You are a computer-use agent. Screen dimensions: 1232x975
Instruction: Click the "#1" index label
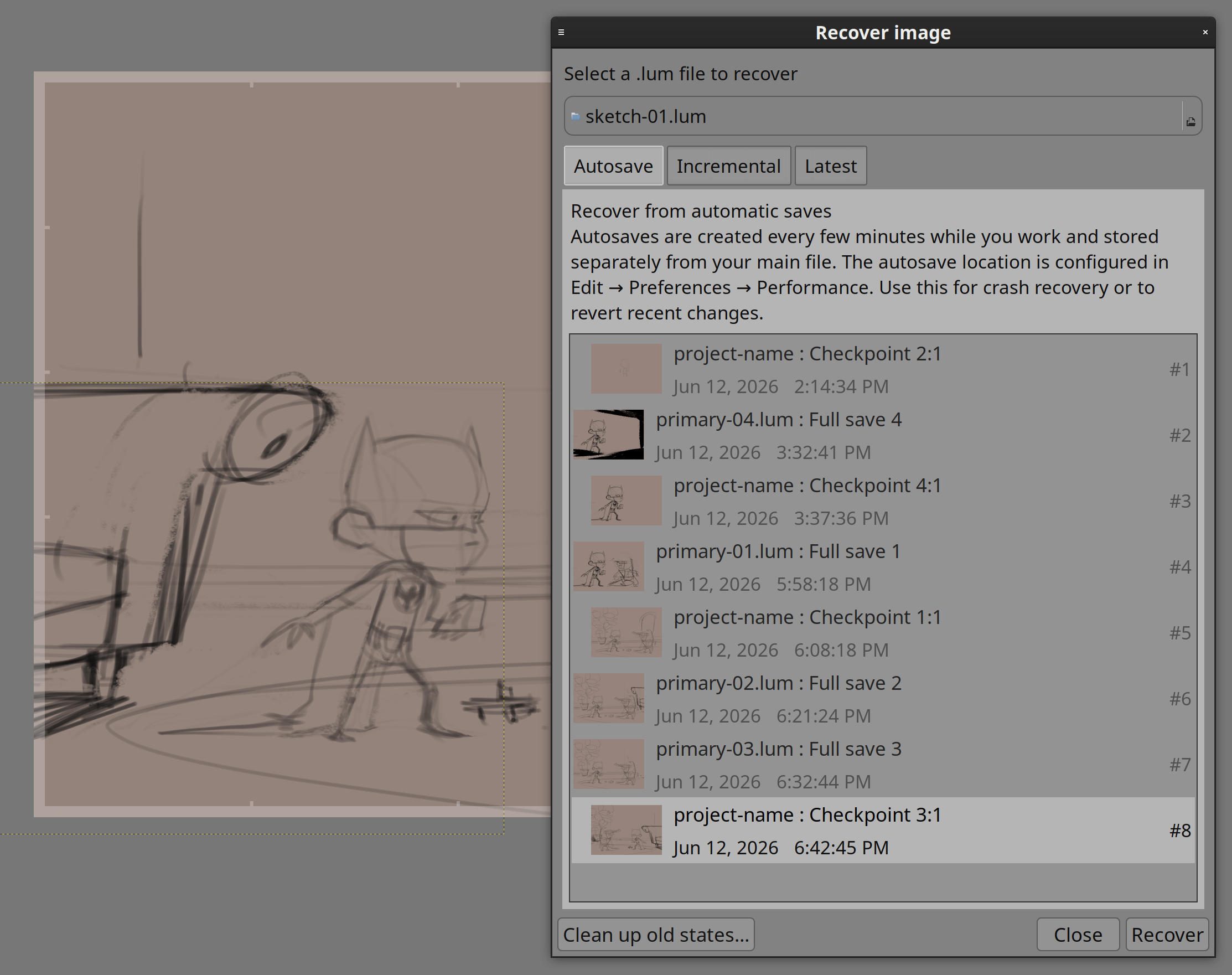(x=1179, y=369)
